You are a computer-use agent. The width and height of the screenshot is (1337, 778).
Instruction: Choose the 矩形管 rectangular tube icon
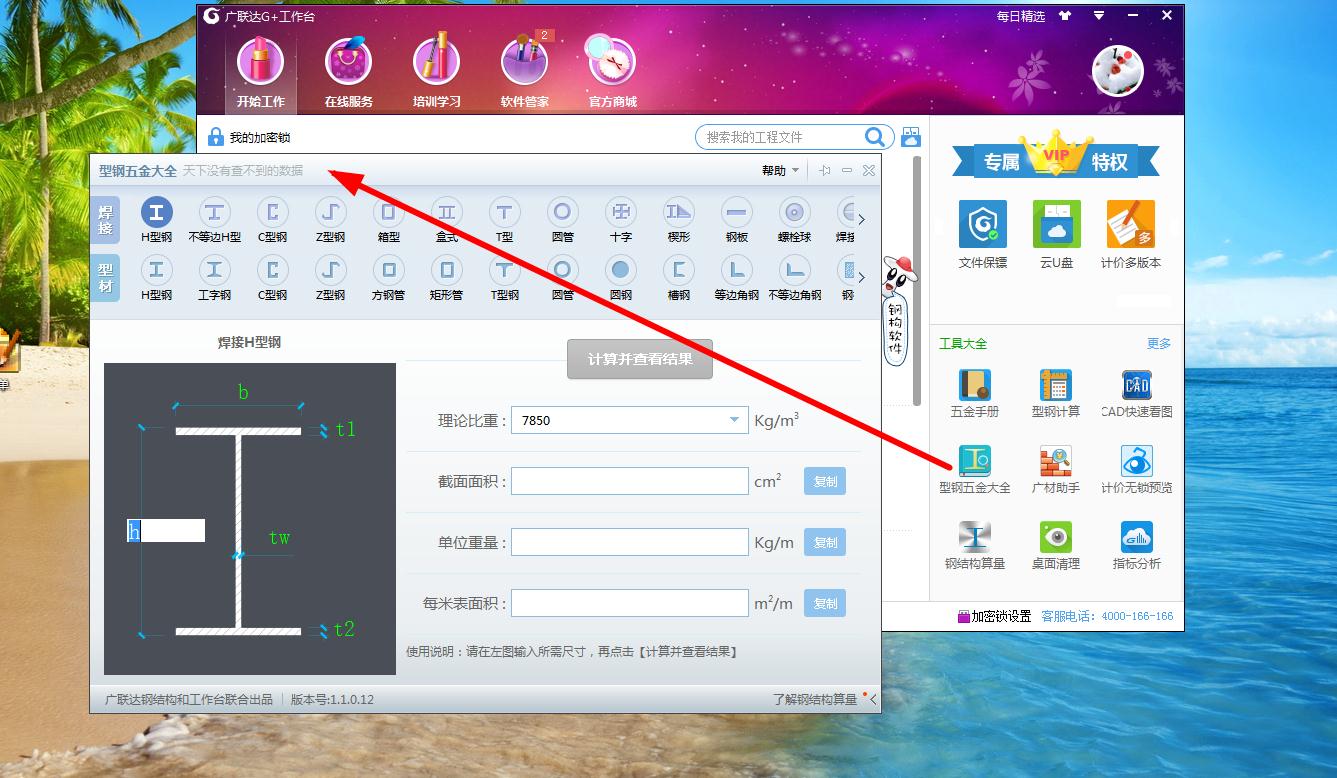point(446,278)
